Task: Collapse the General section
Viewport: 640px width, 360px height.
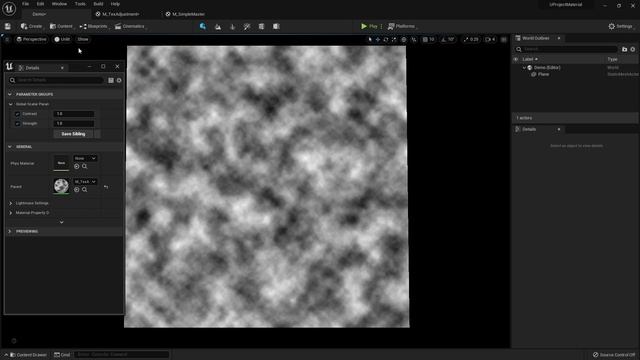Action: point(10,147)
